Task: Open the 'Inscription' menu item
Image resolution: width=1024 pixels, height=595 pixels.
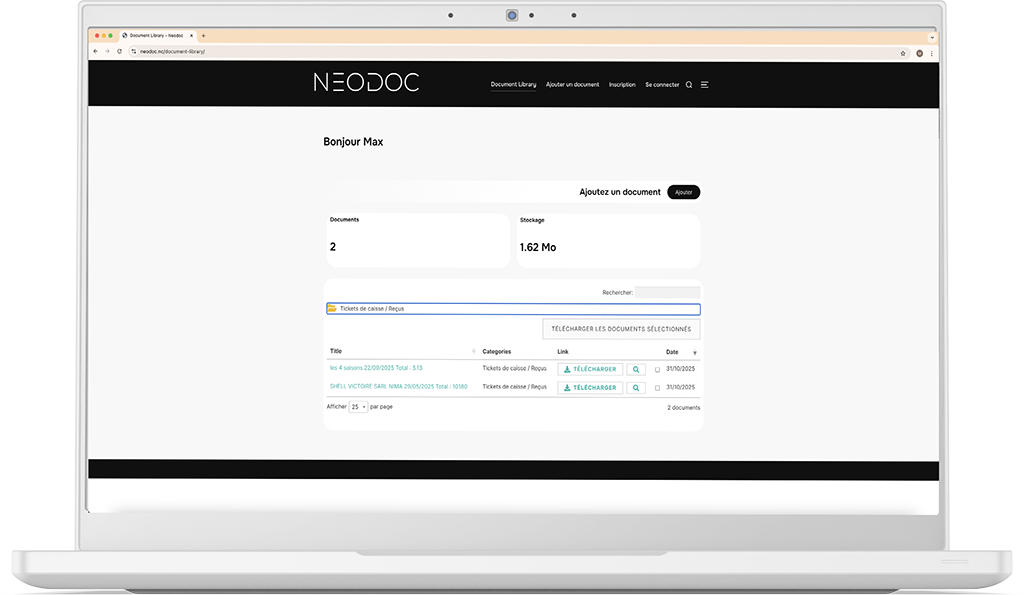Action: tap(622, 85)
